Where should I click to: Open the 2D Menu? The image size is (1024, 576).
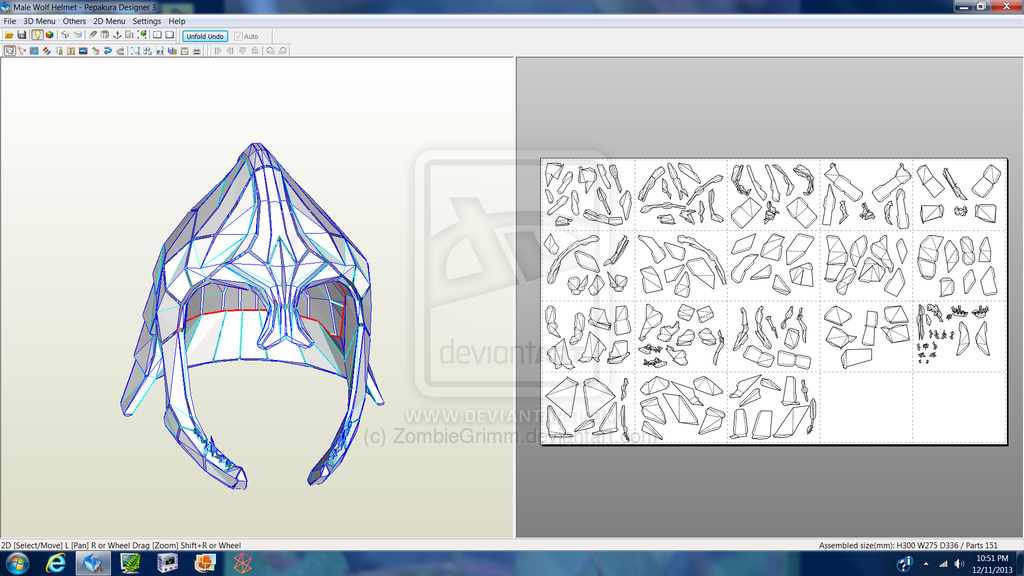[109, 21]
